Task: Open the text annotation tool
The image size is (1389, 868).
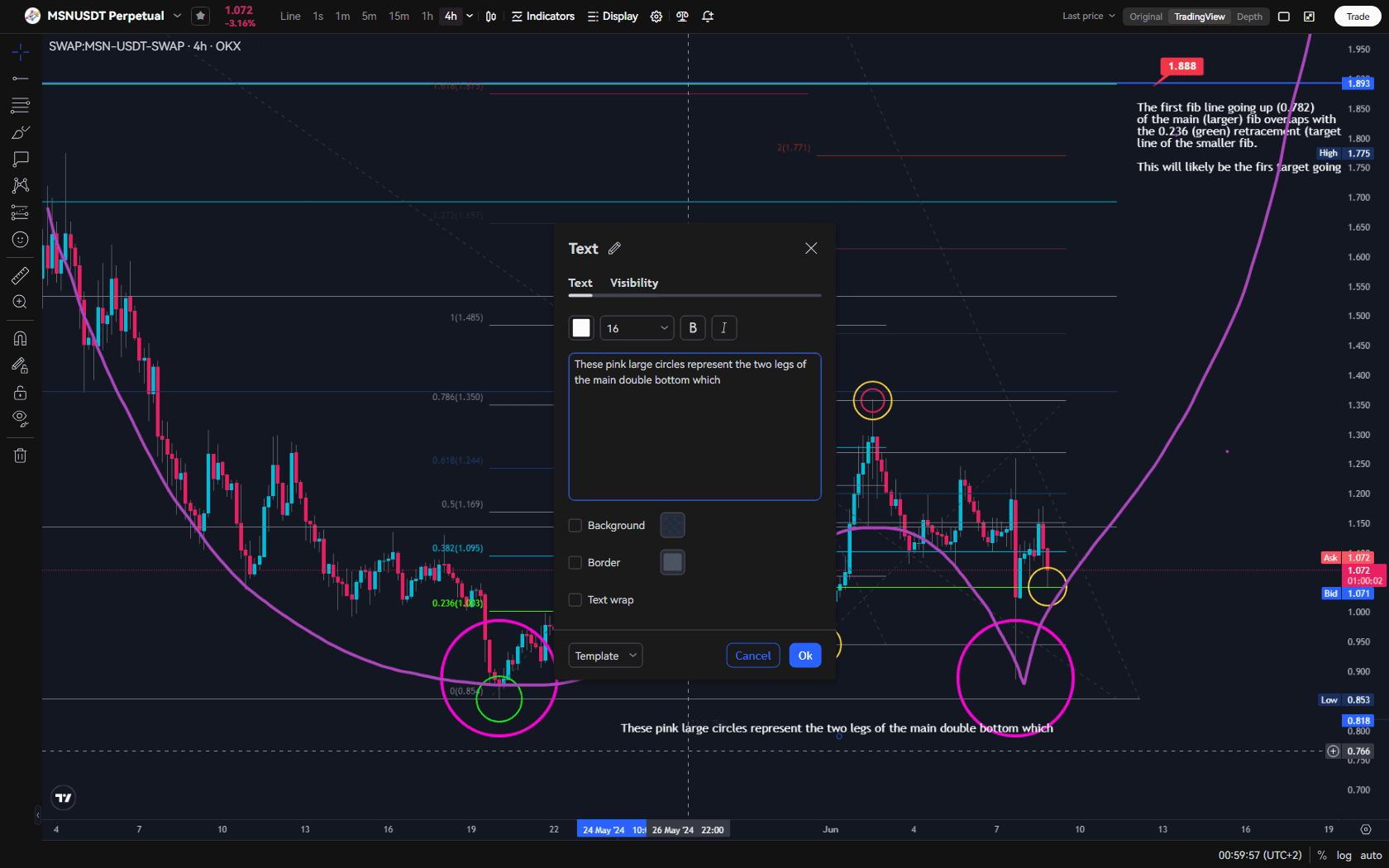Action: tap(21, 159)
